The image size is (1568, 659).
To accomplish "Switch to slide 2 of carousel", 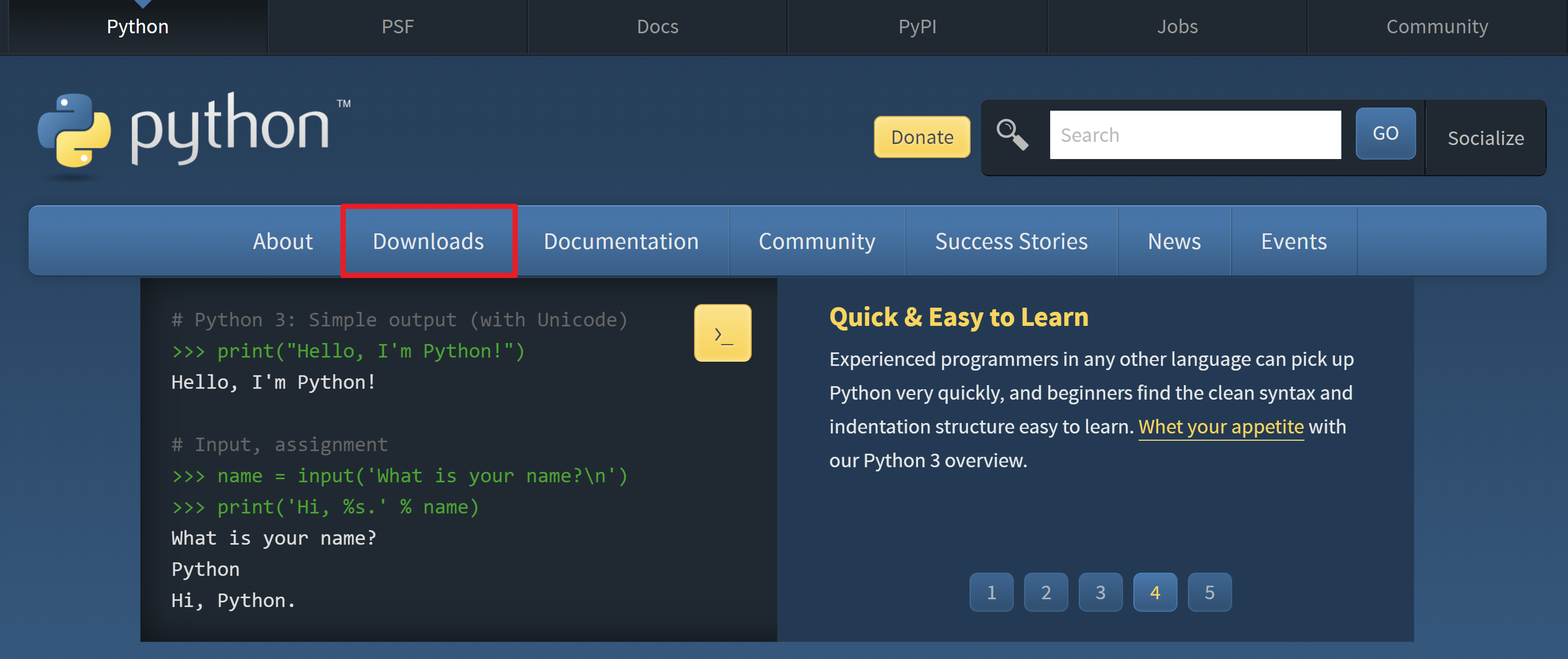I will (1045, 591).
